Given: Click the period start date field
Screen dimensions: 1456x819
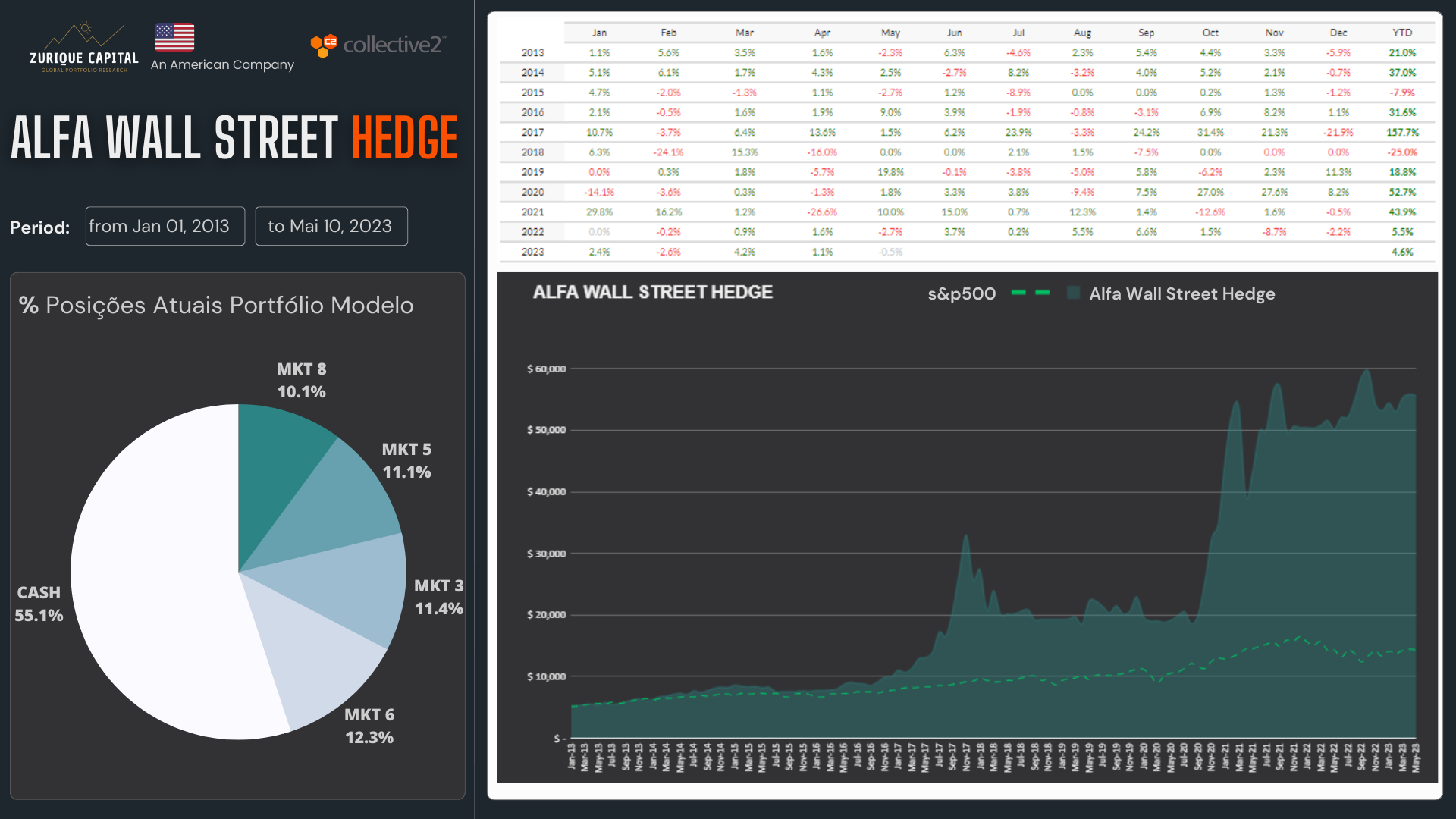Looking at the screenshot, I should pos(165,226).
